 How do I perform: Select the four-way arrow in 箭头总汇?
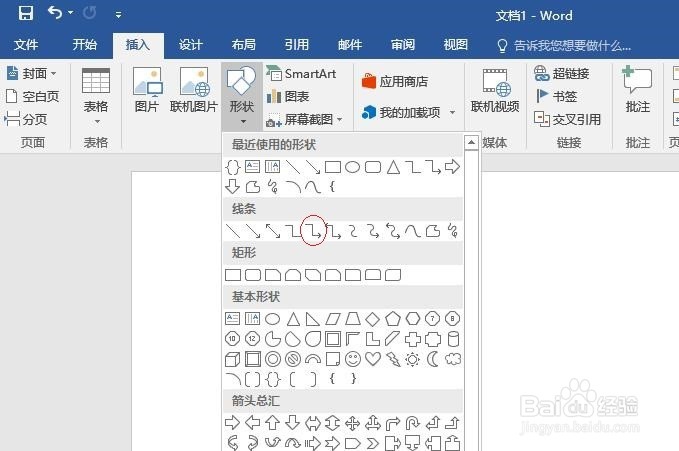click(352, 423)
